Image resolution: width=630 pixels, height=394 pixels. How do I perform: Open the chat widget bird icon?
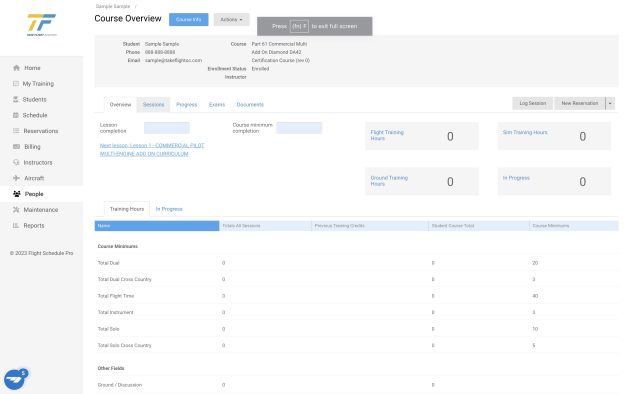[x=15, y=379]
